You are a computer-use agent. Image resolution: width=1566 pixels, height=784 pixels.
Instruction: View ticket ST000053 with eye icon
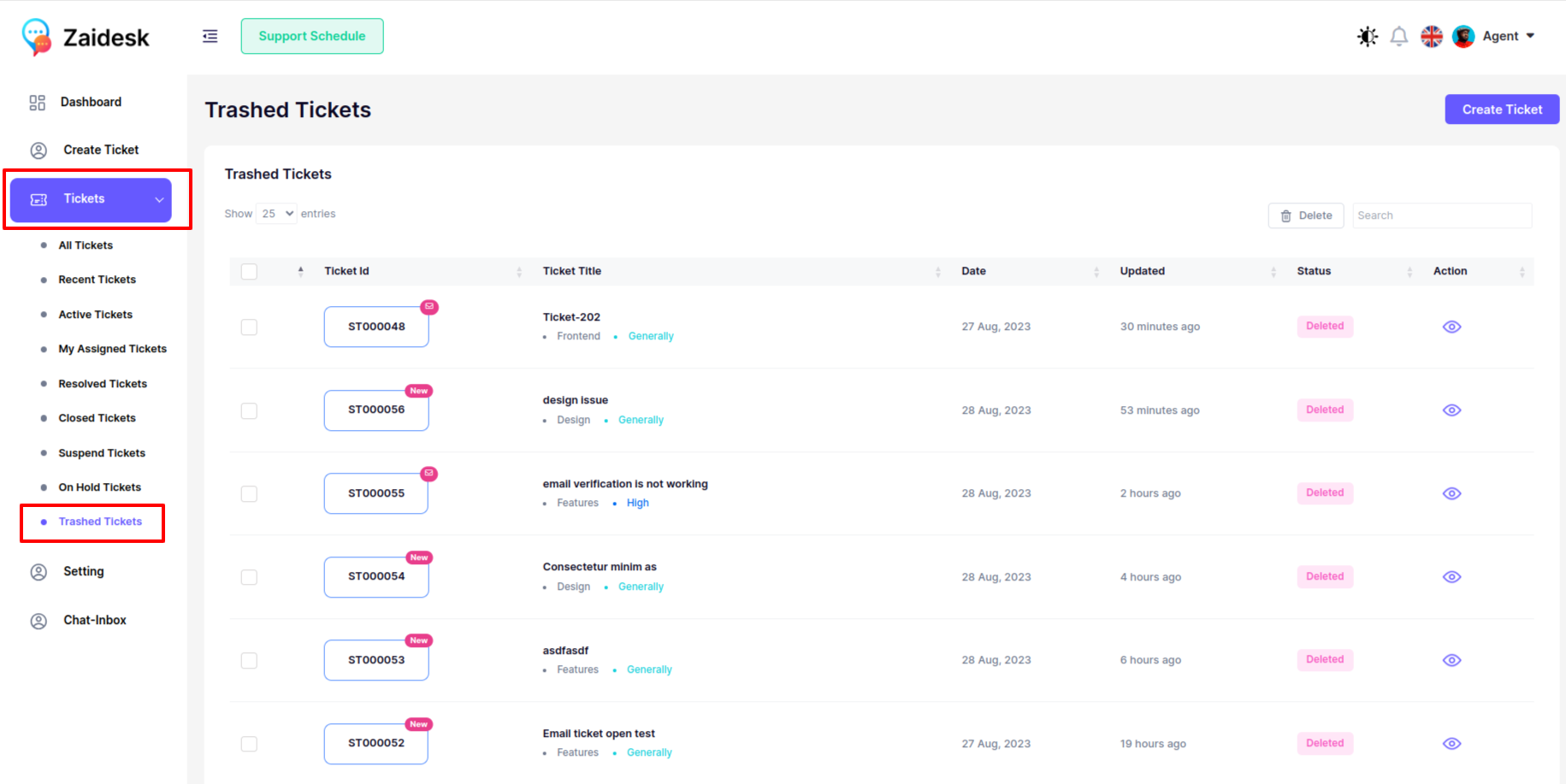(1451, 660)
